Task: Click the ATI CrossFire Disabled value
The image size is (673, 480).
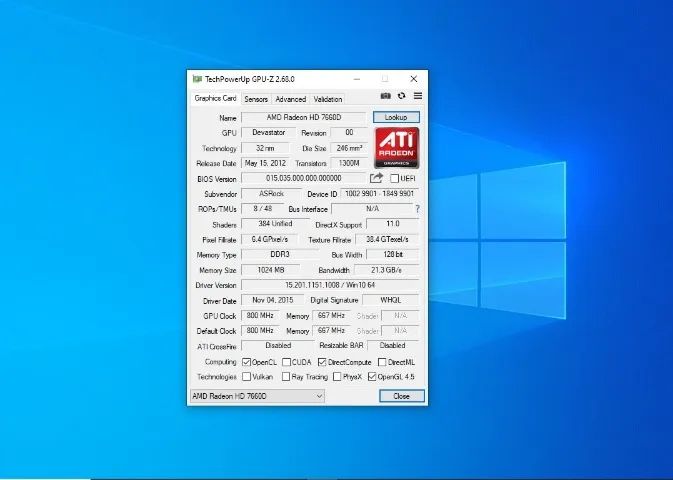Action: pyautogui.click(x=278, y=346)
